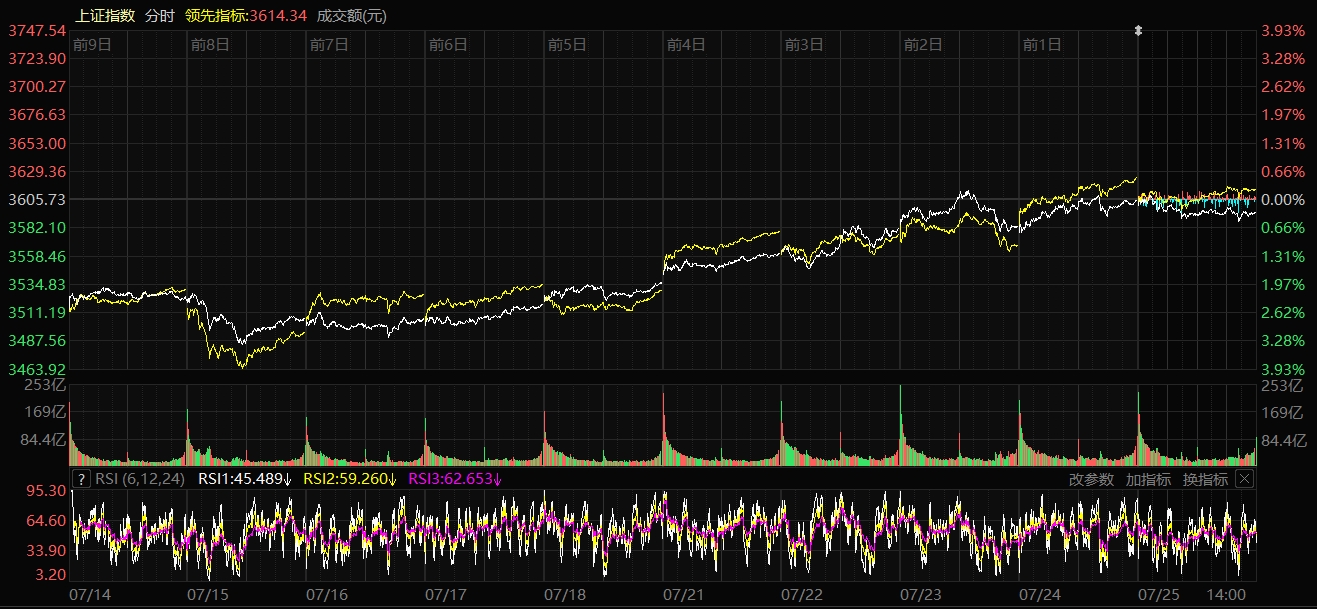Image resolution: width=1317 pixels, height=609 pixels.
Task: Click the RSI help question mark icon
Action: [81, 479]
